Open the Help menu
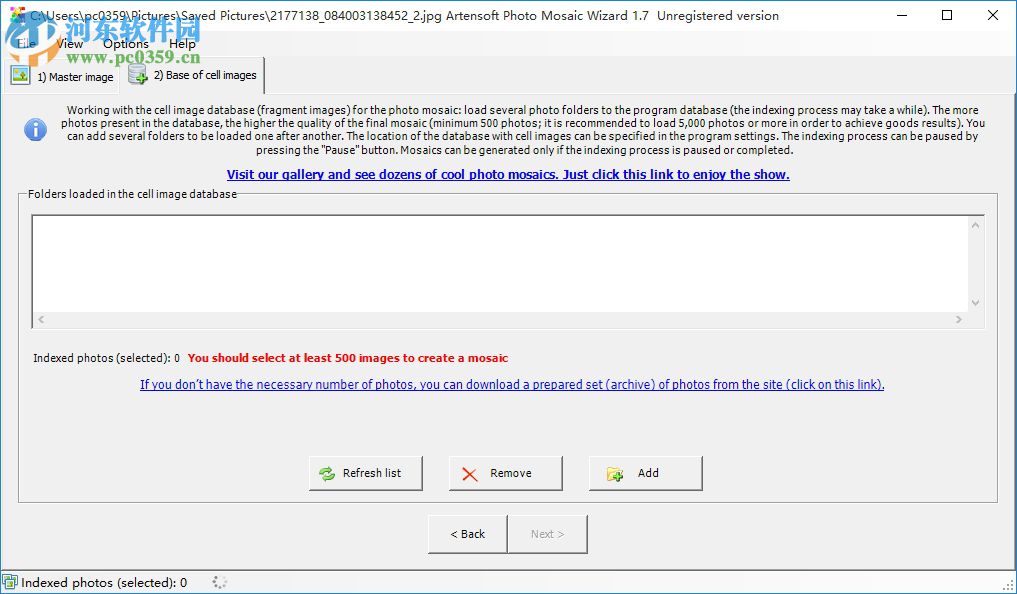Image resolution: width=1017 pixels, height=594 pixels. [x=182, y=43]
